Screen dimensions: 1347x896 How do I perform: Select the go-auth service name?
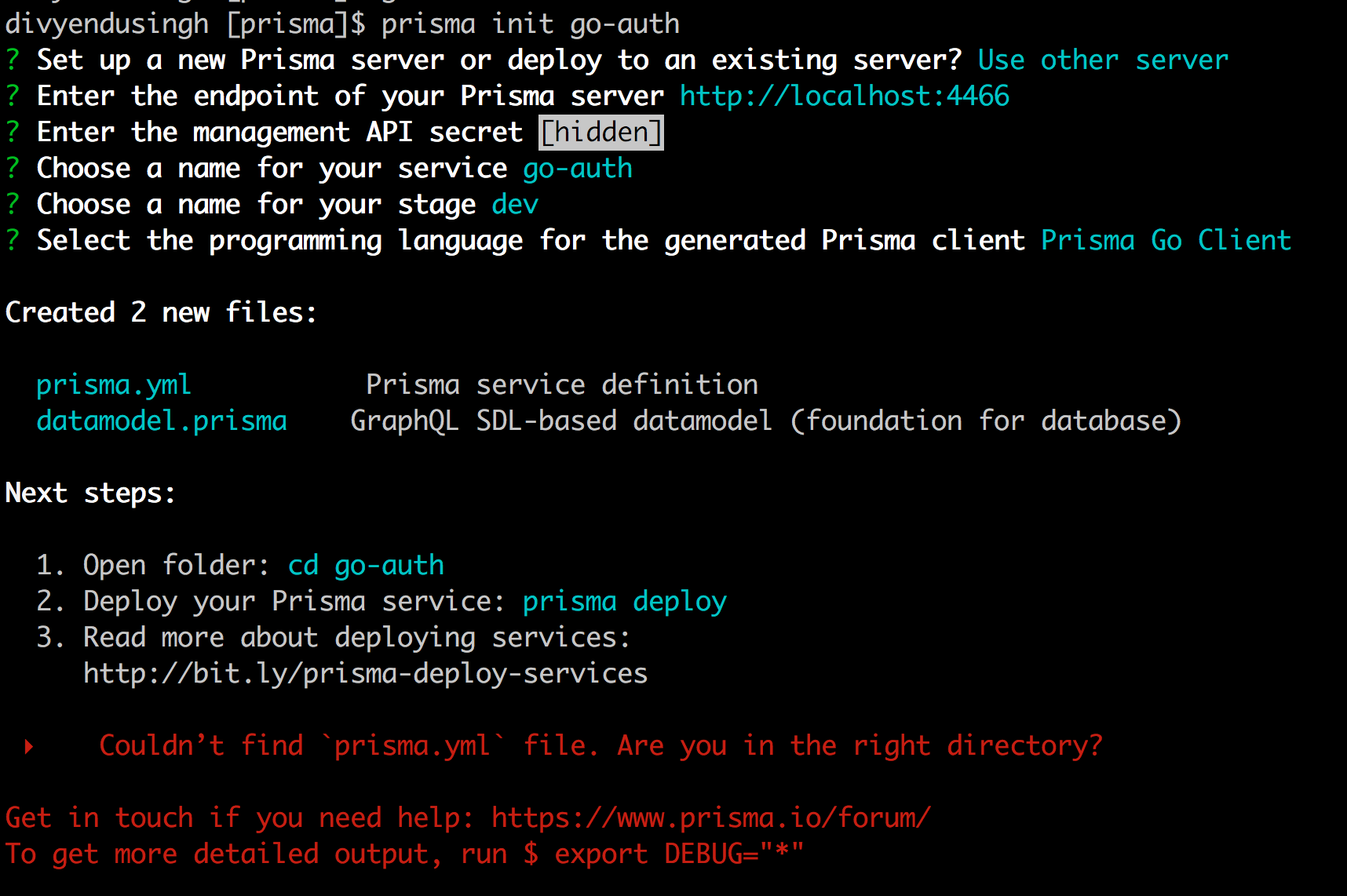click(x=577, y=167)
